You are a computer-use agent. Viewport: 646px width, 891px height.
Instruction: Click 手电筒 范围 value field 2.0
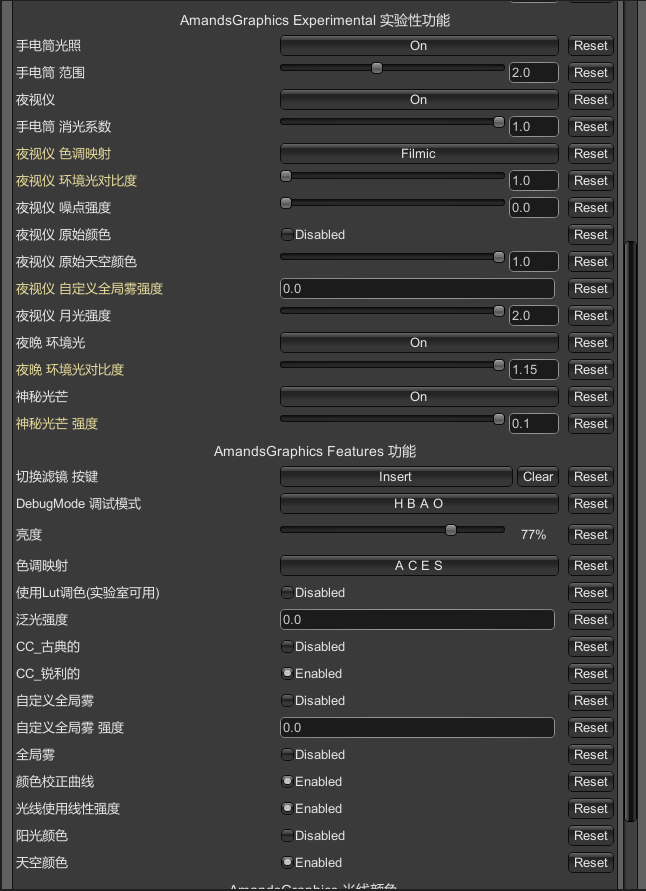[x=534, y=73]
